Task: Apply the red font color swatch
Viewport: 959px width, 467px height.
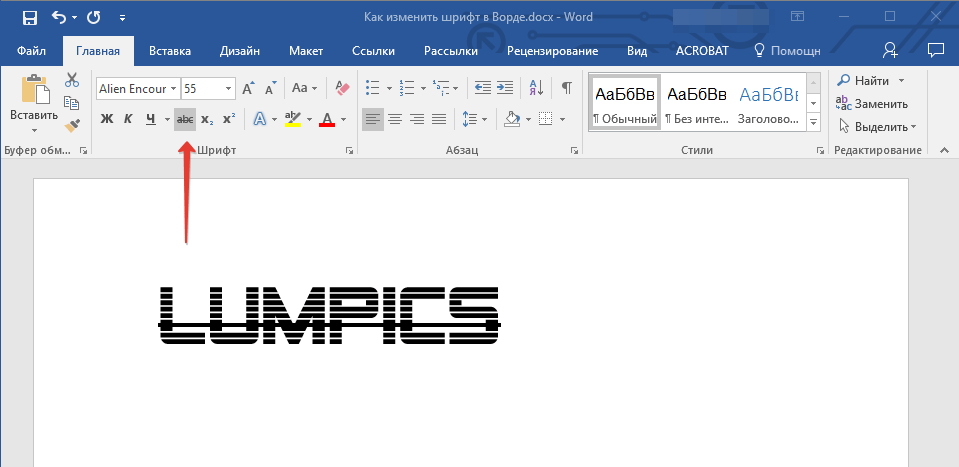Action: pos(327,120)
